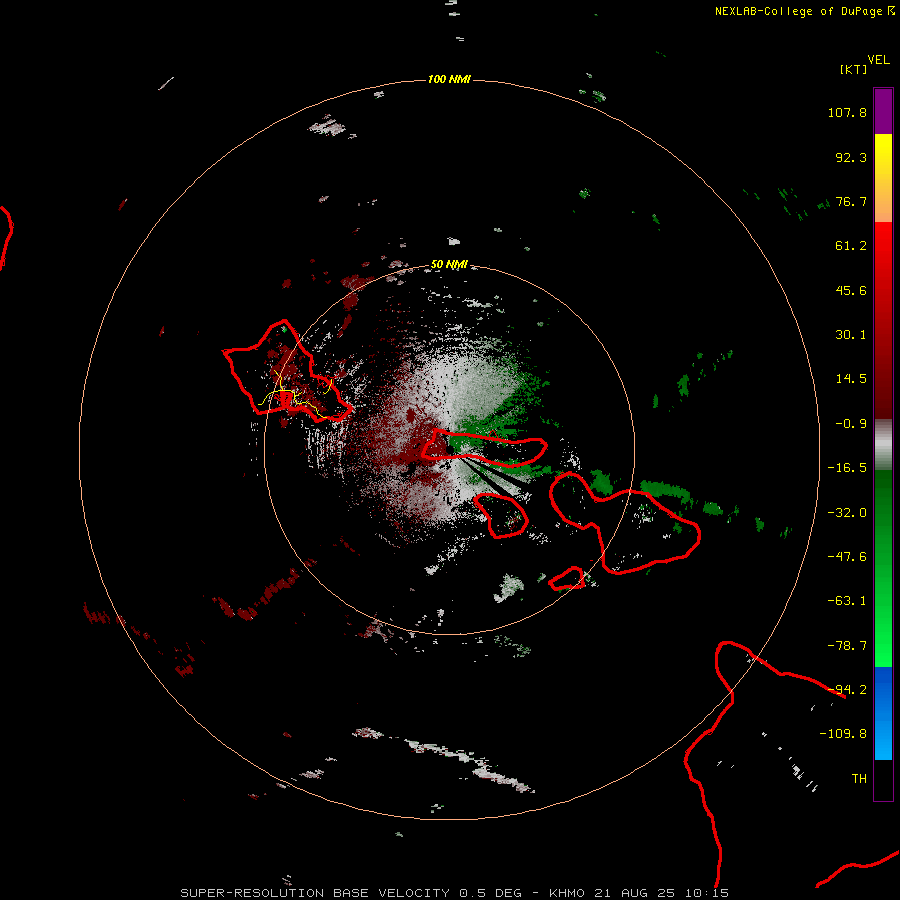Click the purple band of the velocity scale

(x=883, y=111)
